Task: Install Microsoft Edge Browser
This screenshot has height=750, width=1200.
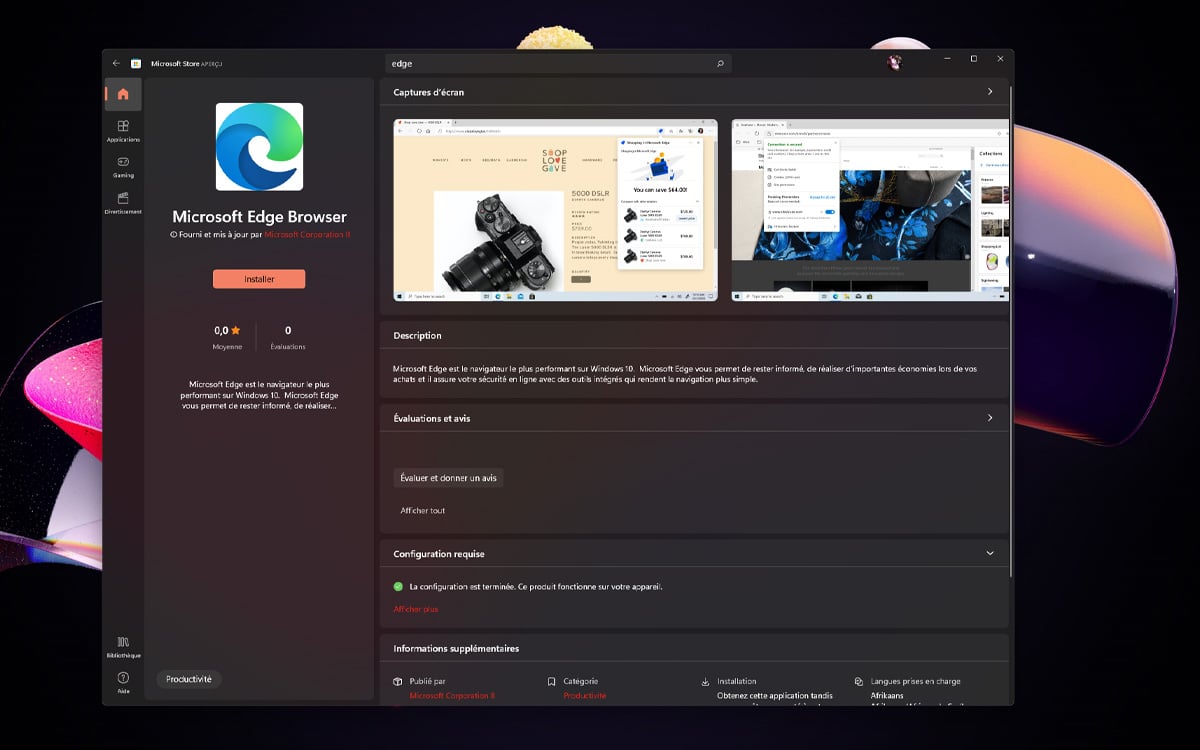Action: click(258, 279)
